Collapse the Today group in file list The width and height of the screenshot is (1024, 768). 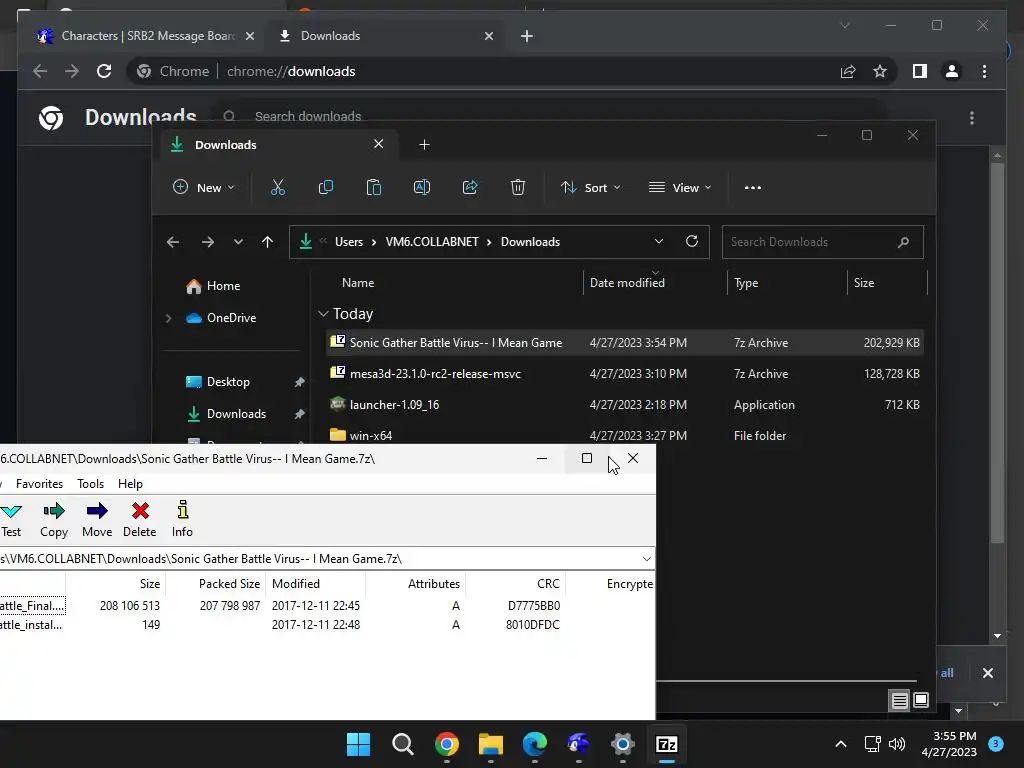pyautogui.click(x=323, y=314)
